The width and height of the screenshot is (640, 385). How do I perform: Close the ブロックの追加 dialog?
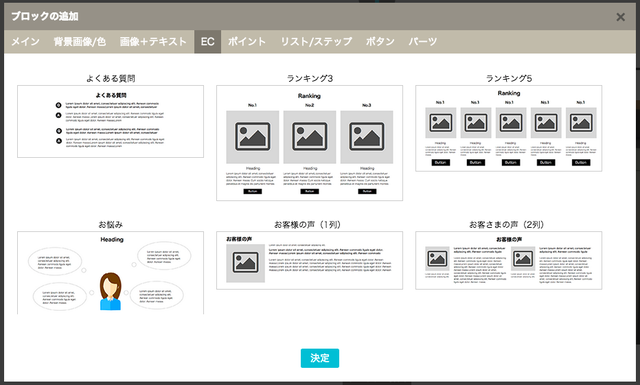[x=620, y=17]
